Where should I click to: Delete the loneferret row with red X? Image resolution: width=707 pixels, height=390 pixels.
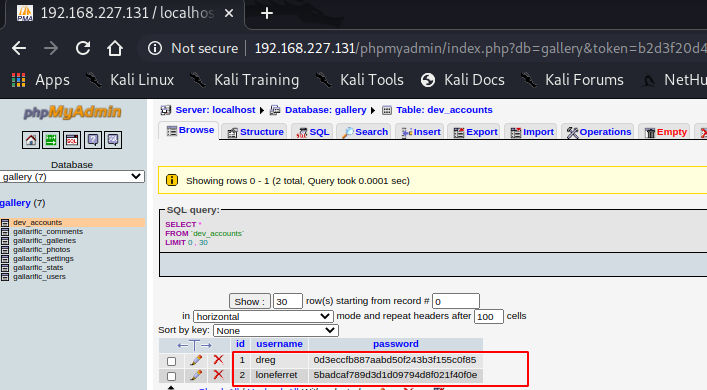pyautogui.click(x=219, y=374)
